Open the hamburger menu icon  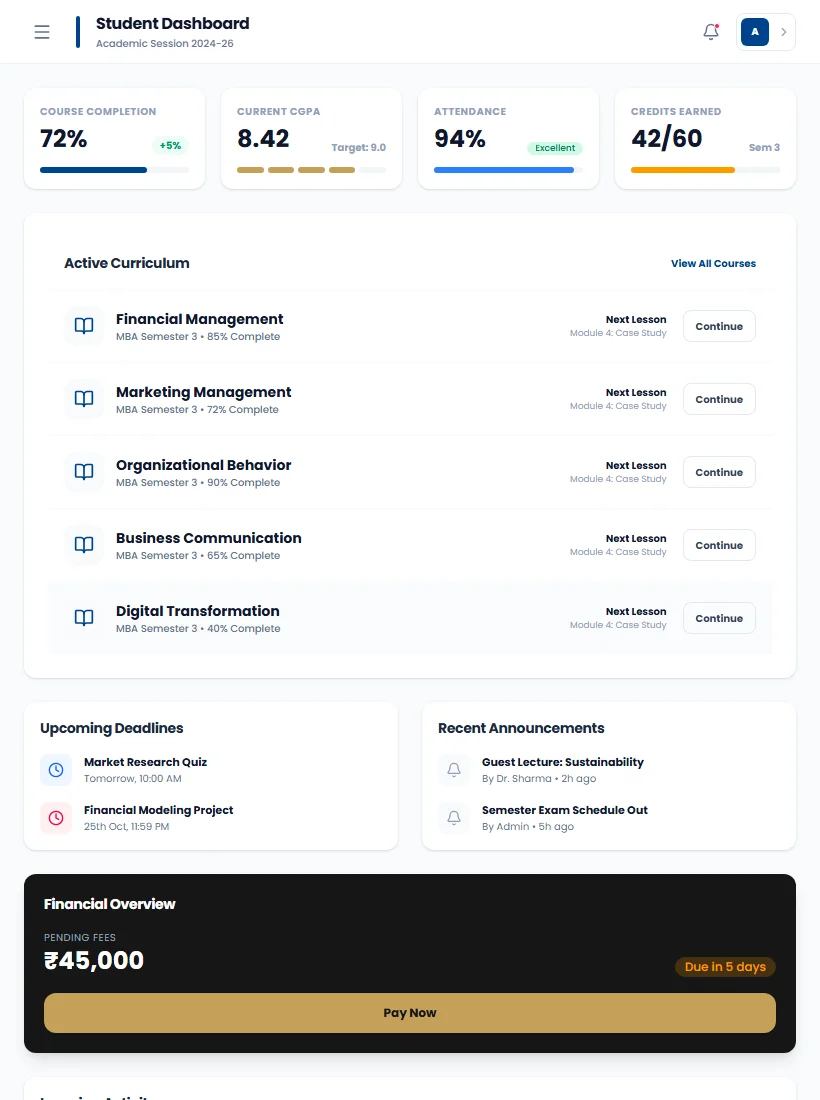(x=42, y=32)
